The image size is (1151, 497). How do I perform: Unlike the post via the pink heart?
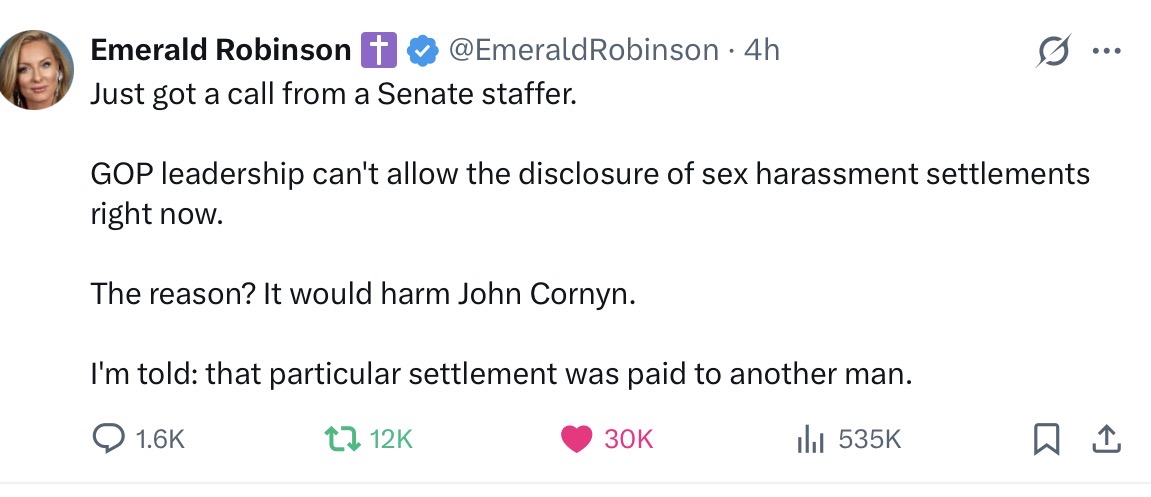tap(576, 438)
